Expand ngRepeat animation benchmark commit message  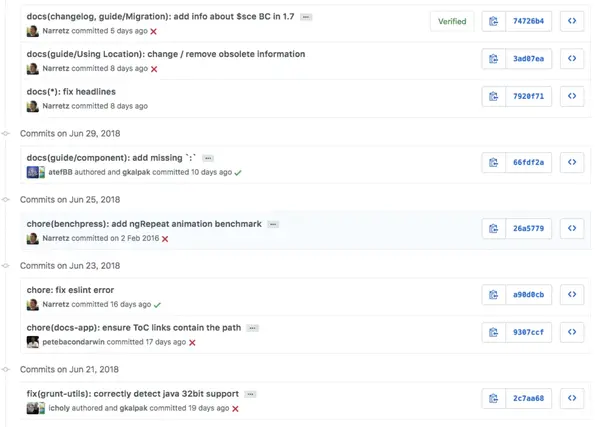coord(273,224)
